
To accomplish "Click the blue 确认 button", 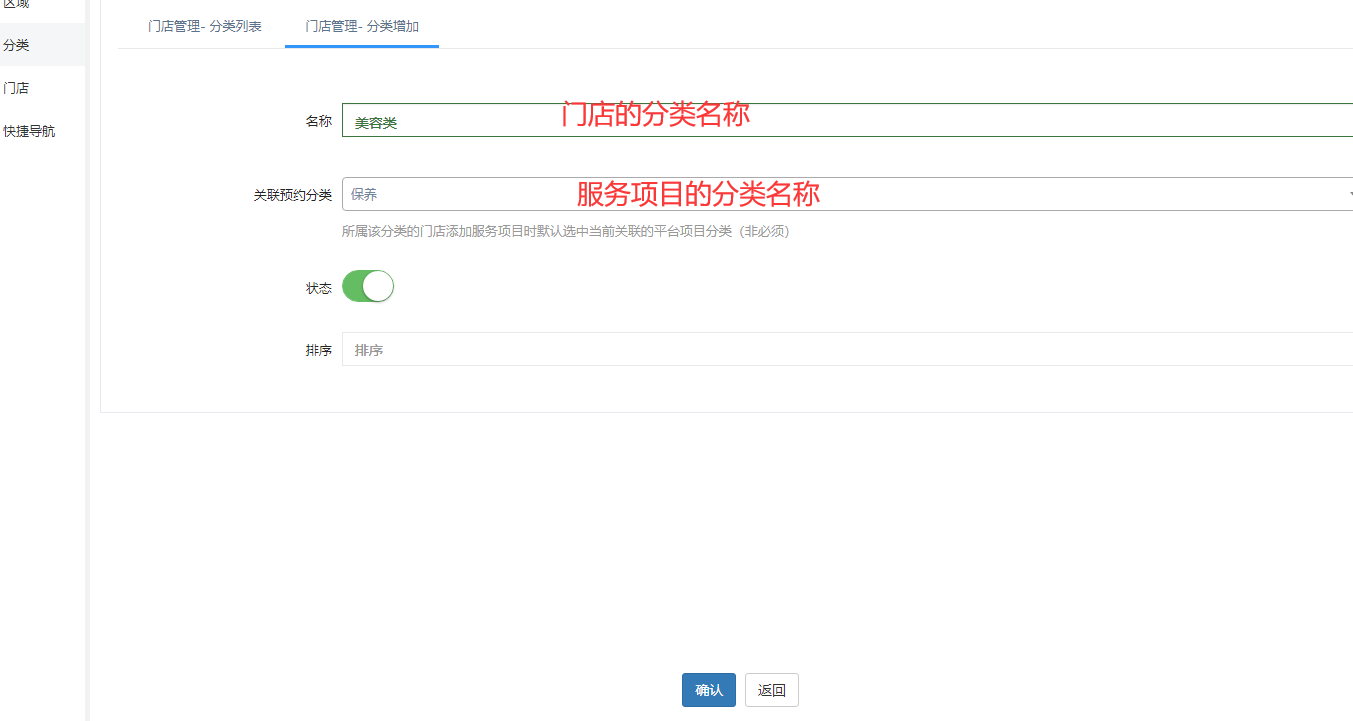I will (708, 690).
